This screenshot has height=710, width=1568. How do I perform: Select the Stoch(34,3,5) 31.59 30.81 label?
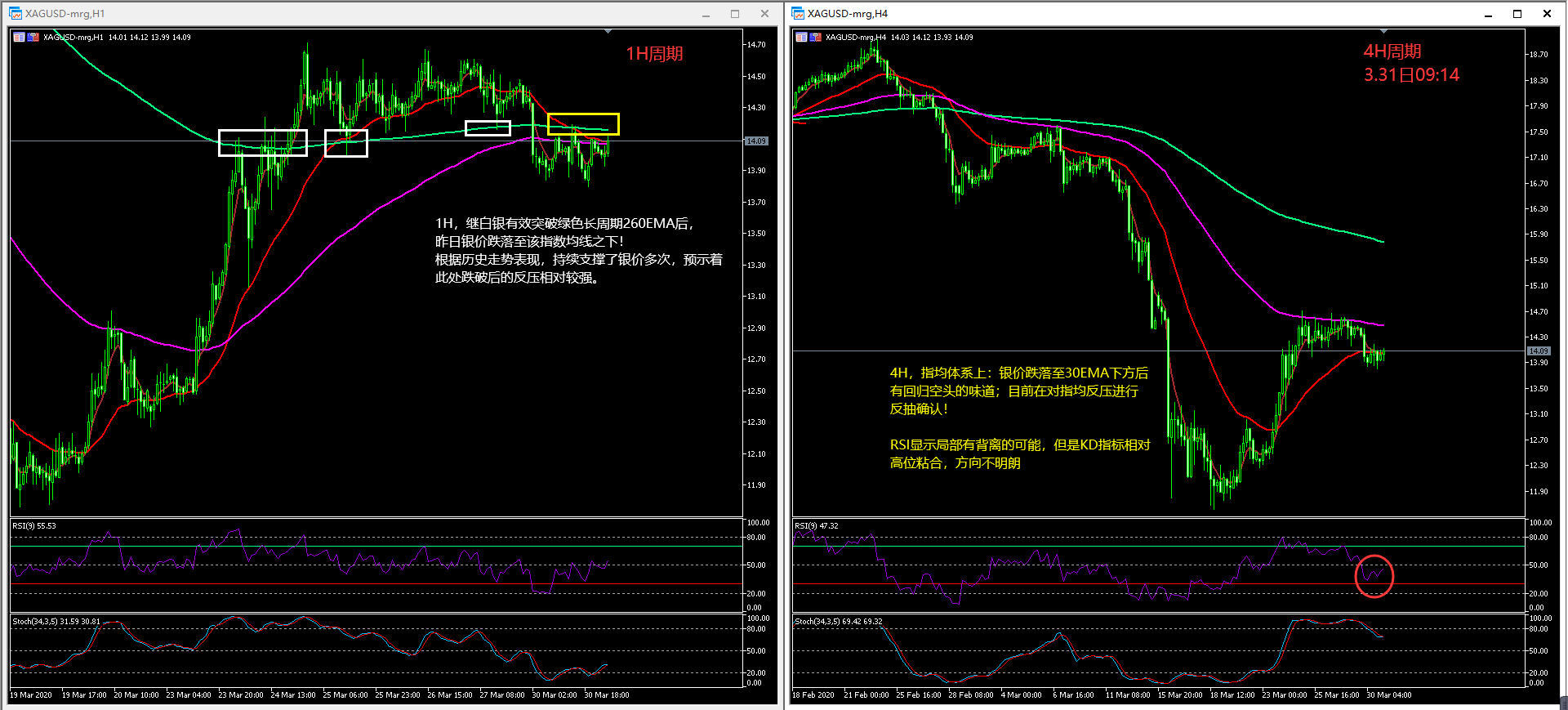(56, 622)
